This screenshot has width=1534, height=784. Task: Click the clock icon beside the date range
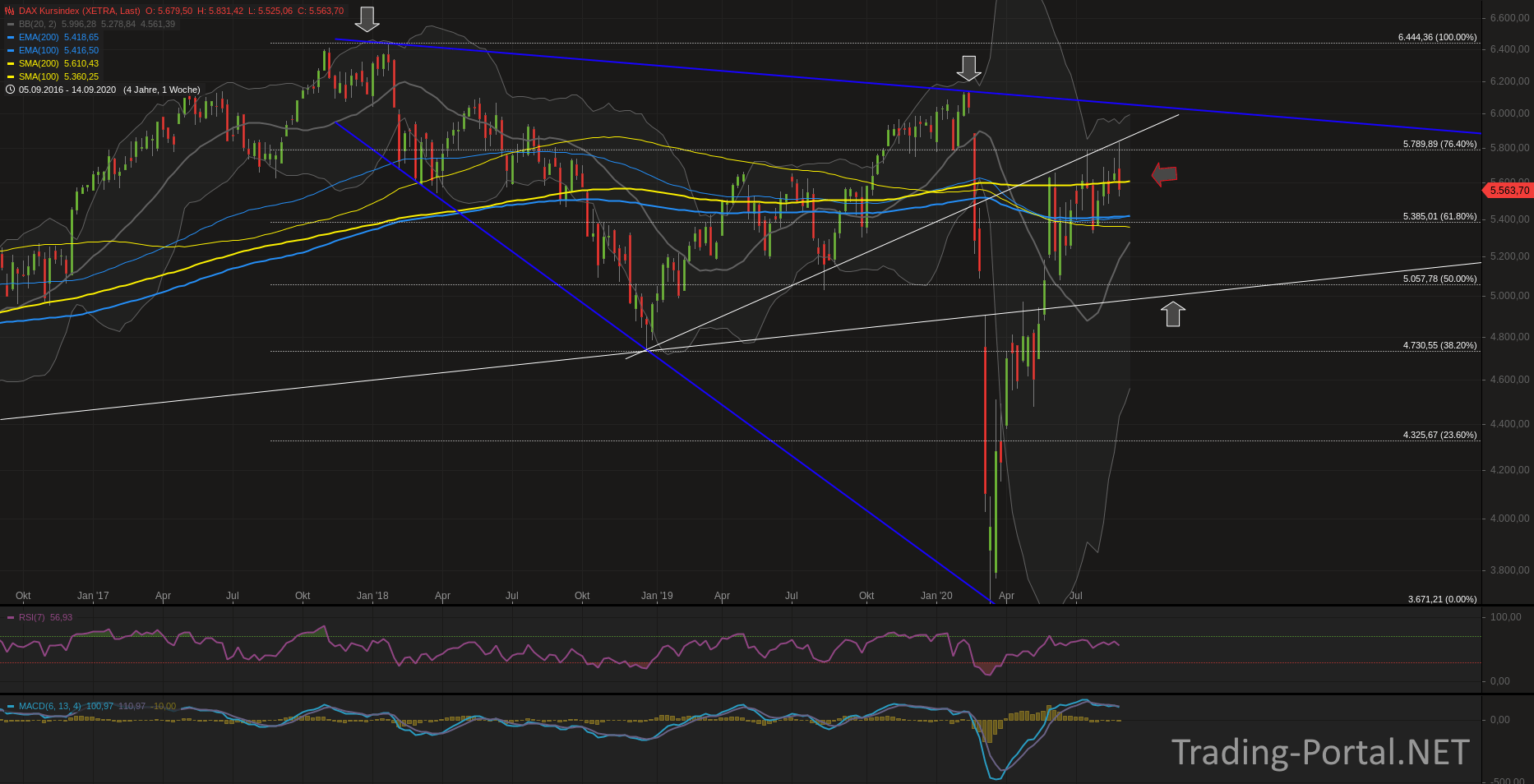[x=10, y=90]
